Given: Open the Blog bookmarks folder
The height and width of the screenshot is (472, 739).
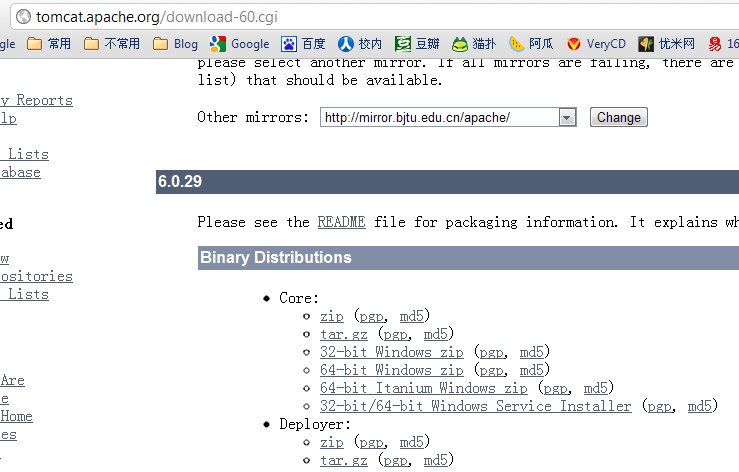Looking at the screenshot, I should [176, 44].
